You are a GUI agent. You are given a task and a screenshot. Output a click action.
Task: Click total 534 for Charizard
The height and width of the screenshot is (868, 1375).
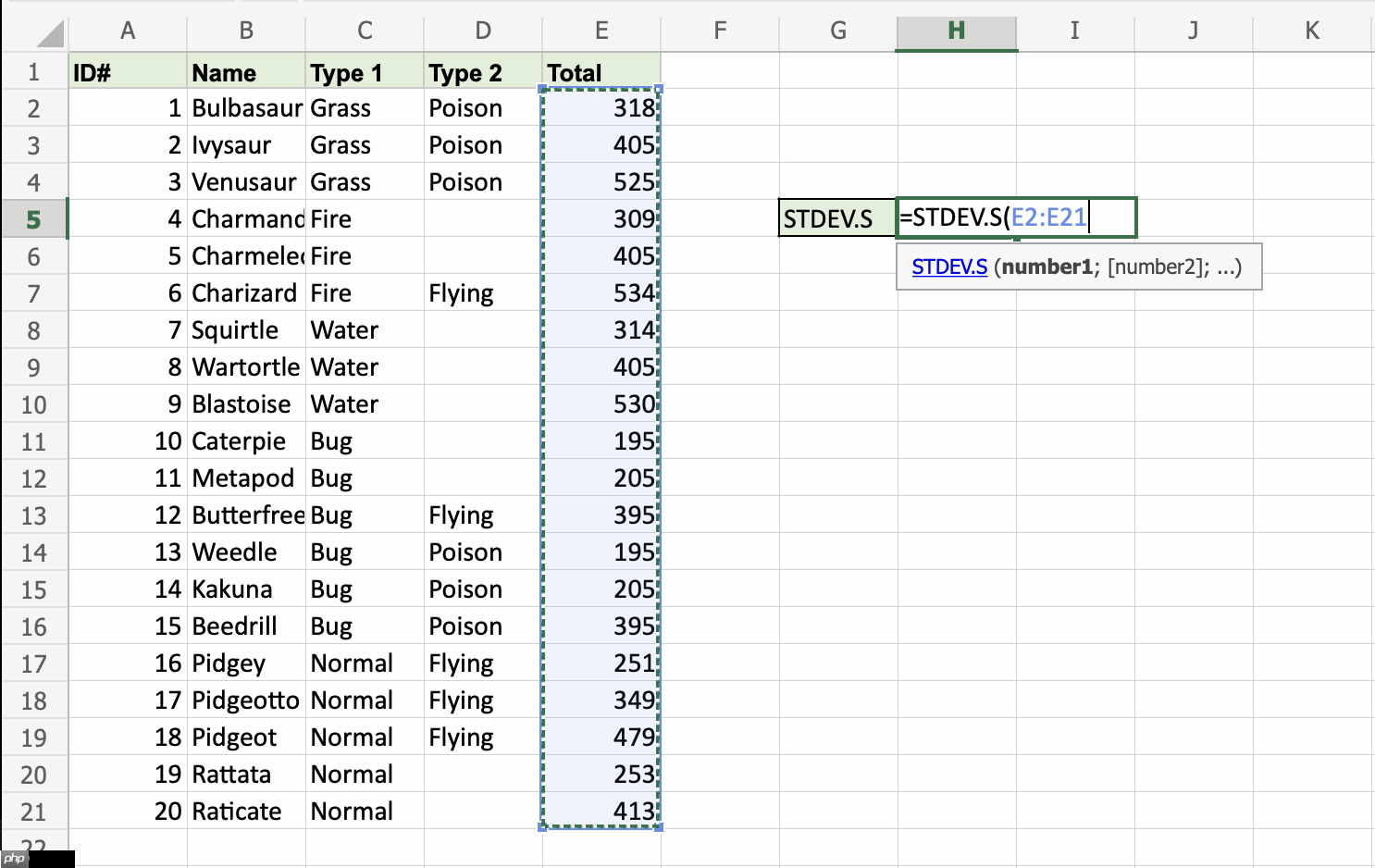tap(601, 293)
